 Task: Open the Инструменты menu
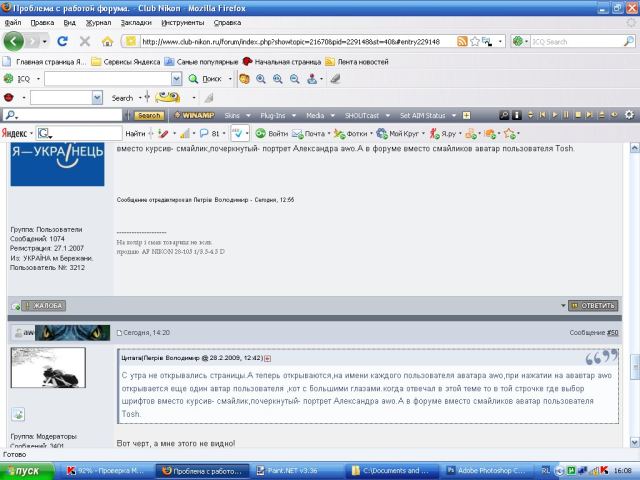click(x=182, y=23)
